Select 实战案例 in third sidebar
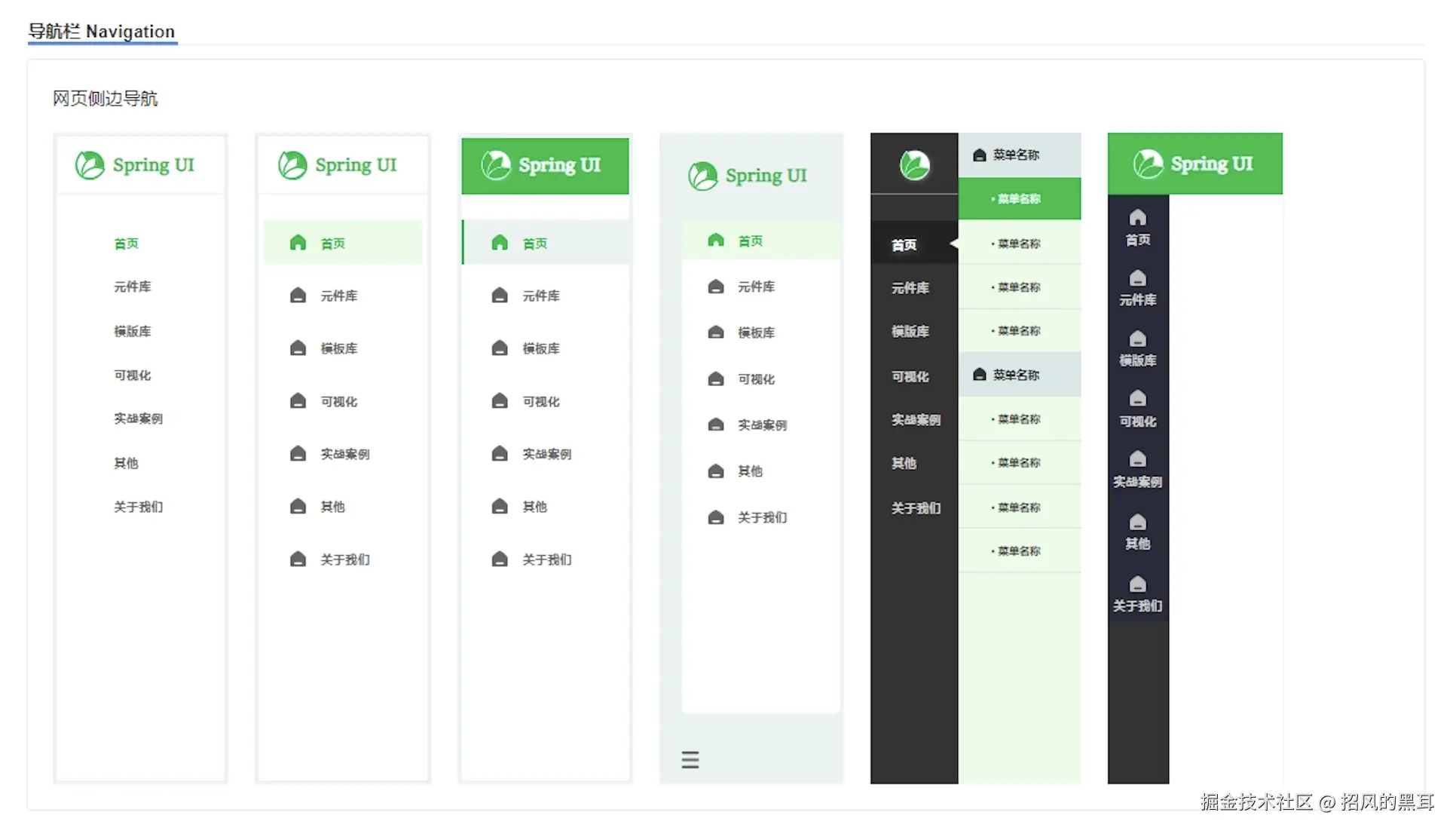Image resolution: width=1456 pixels, height=834 pixels. (546, 454)
